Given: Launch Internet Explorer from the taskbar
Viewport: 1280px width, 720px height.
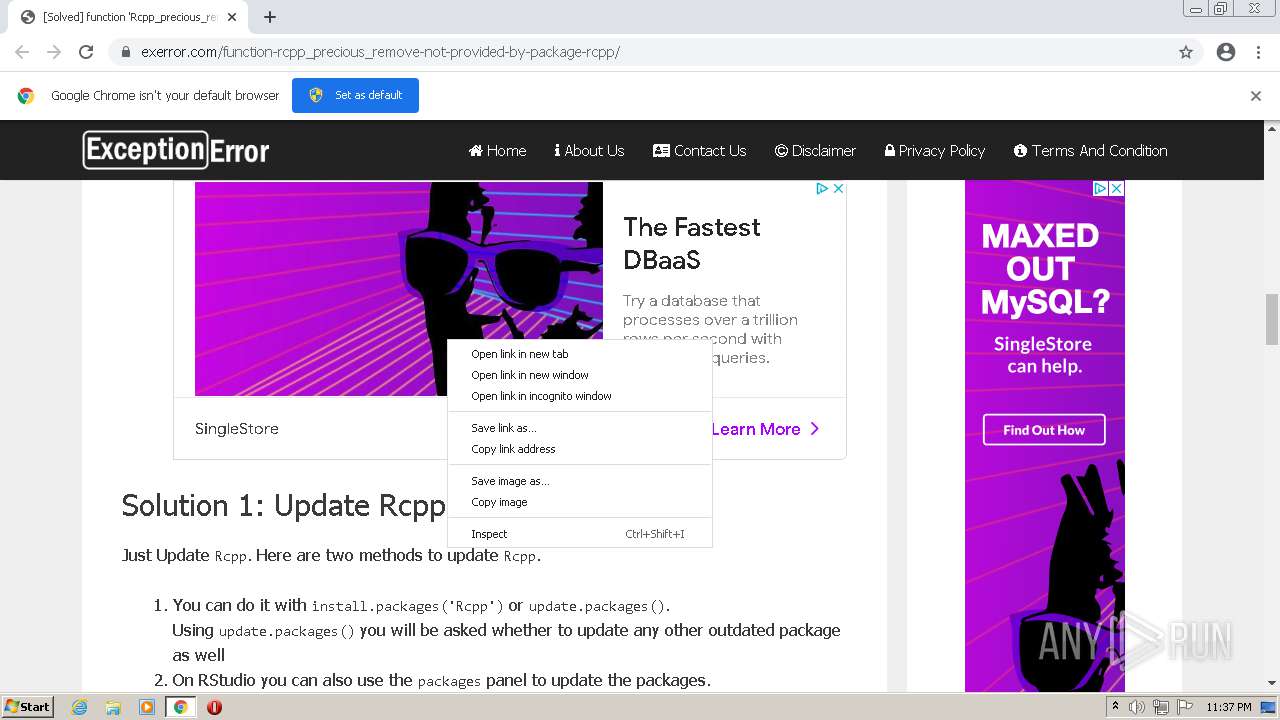Looking at the screenshot, I should [79, 707].
